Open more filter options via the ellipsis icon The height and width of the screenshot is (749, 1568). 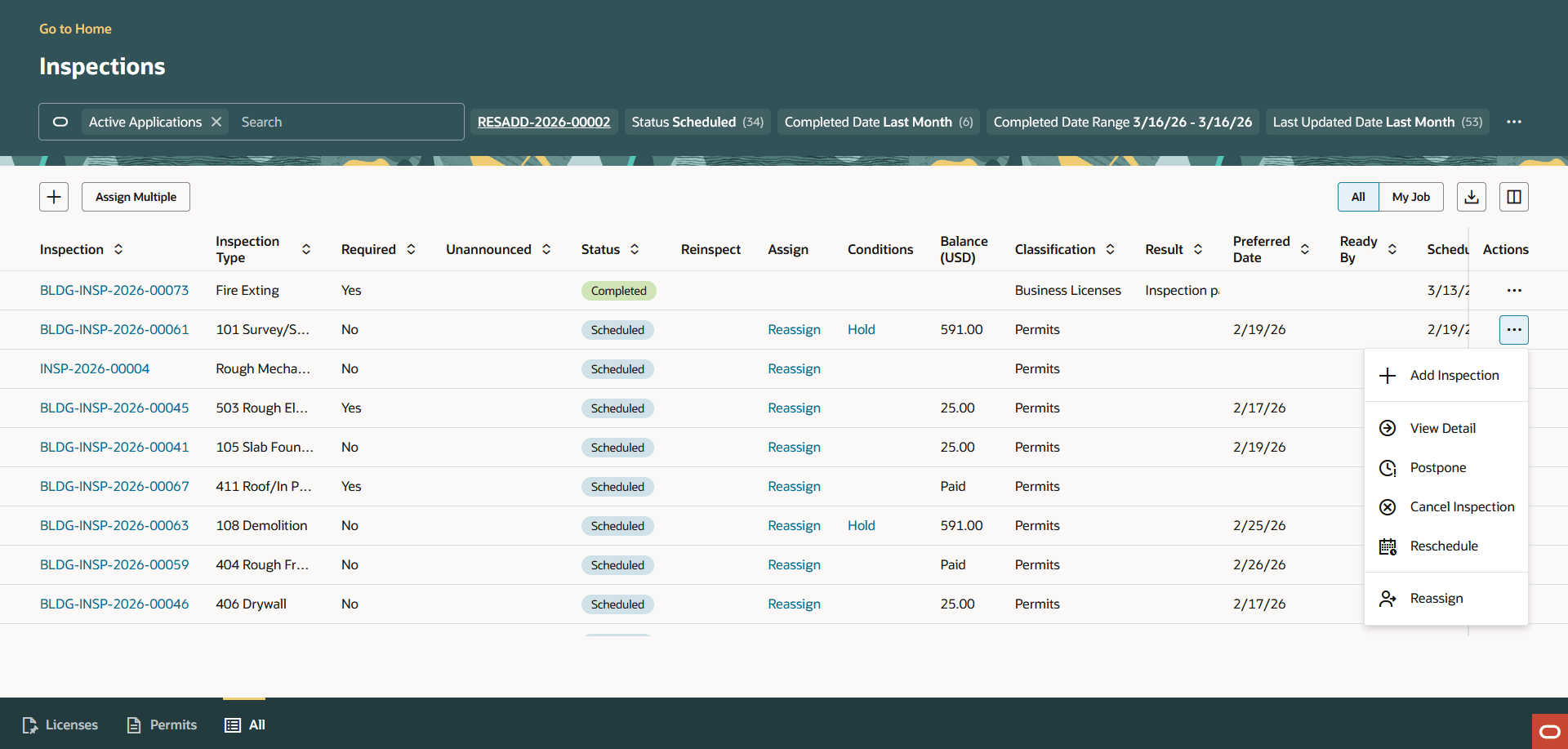pyautogui.click(x=1515, y=122)
